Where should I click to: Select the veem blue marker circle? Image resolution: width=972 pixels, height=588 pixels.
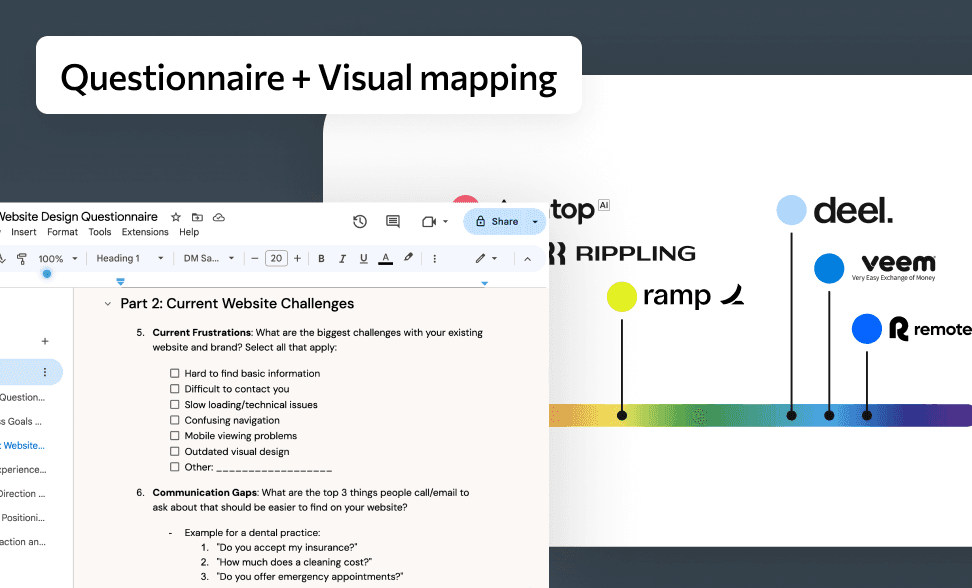(x=829, y=268)
